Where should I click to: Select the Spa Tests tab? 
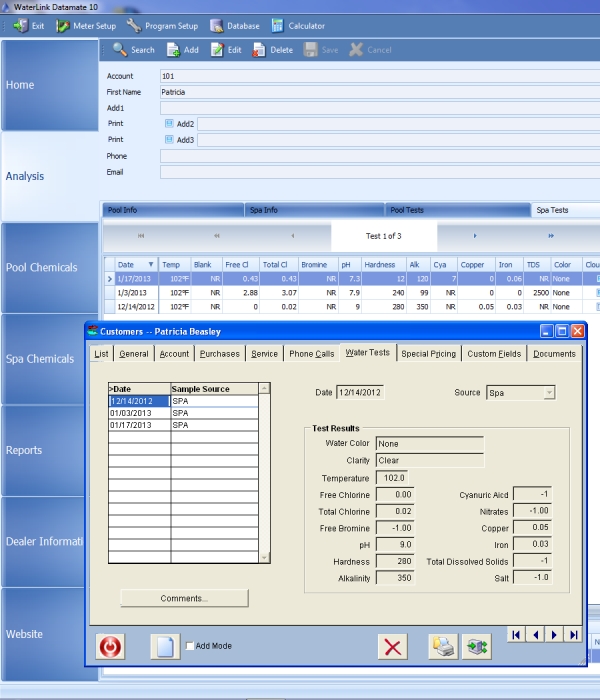click(x=565, y=210)
